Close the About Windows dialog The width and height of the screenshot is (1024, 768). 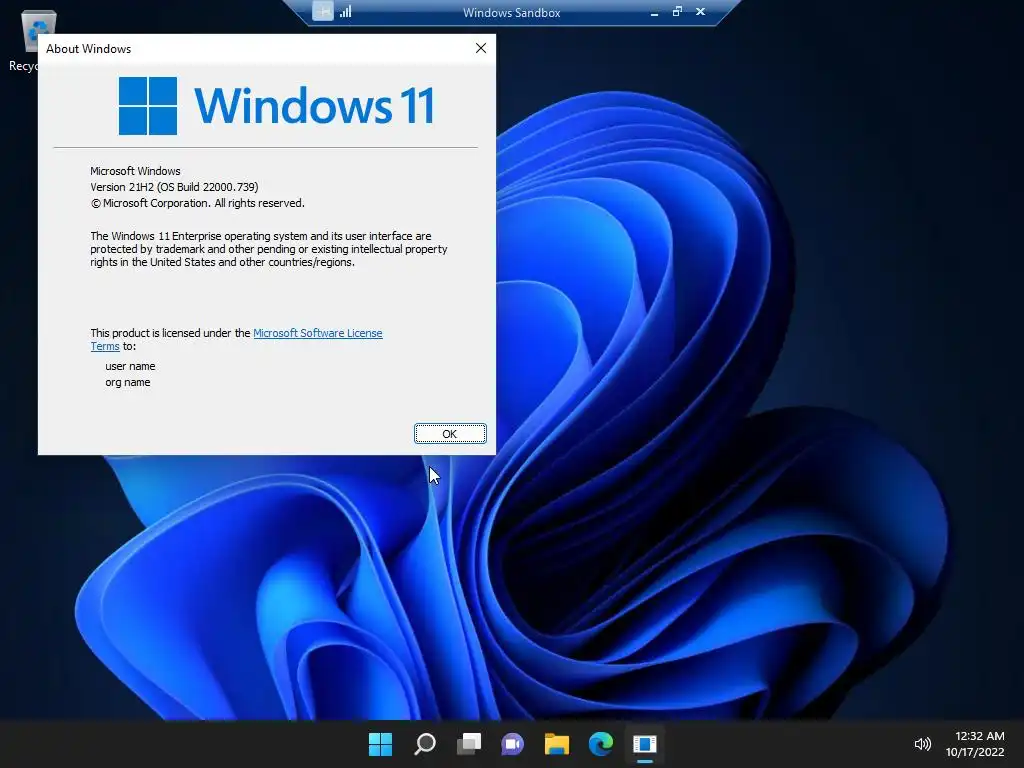481,48
